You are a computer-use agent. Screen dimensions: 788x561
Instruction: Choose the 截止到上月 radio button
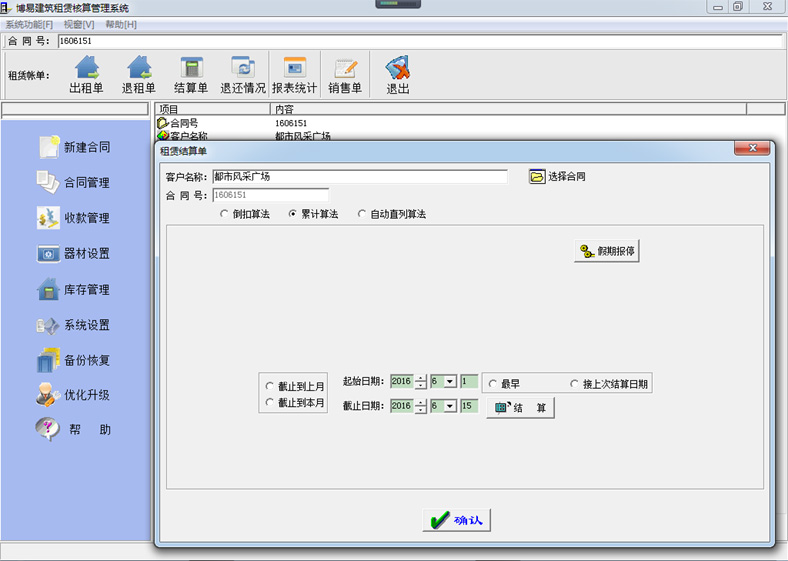269,386
